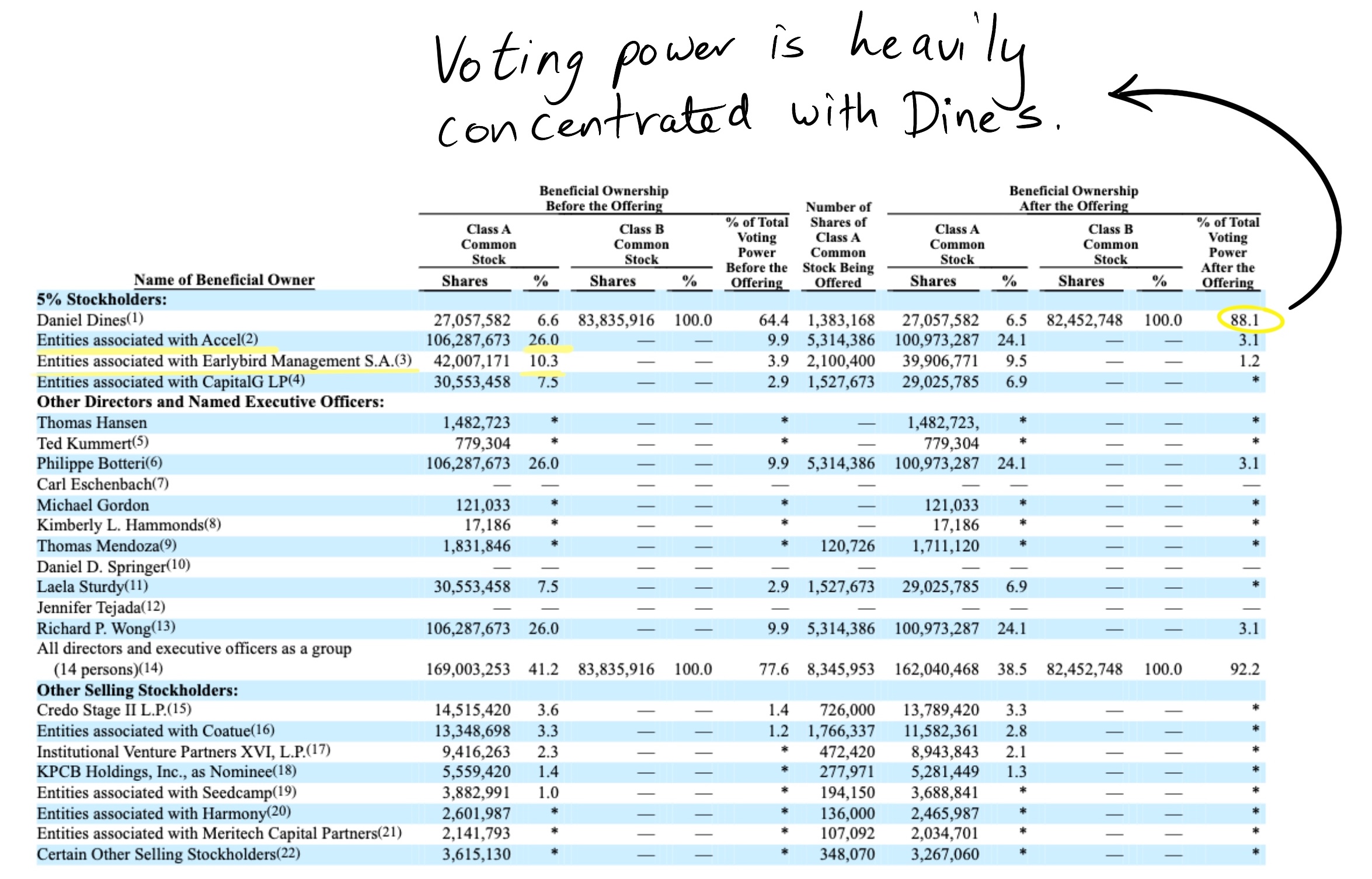Select the 'Laela Sturdy(11)' name
The image size is (1372, 879).
click(x=92, y=587)
